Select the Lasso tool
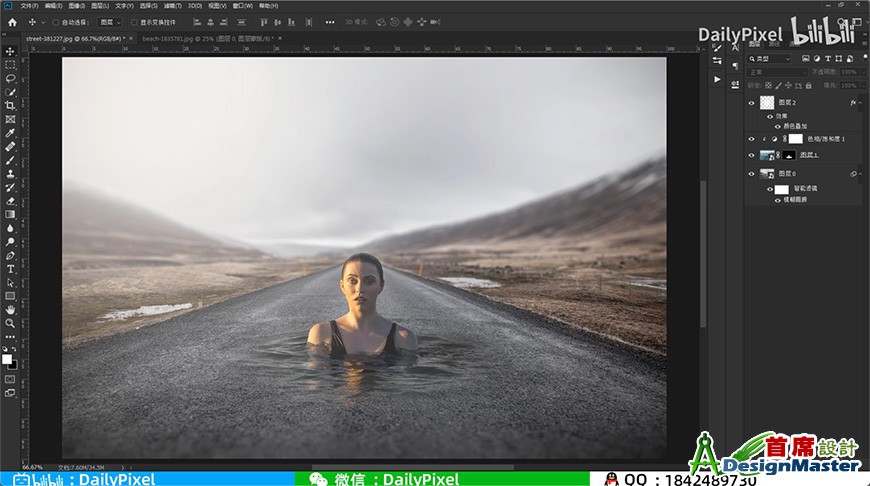Image resolution: width=870 pixels, height=486 pixels. click(x=10, y=78)
